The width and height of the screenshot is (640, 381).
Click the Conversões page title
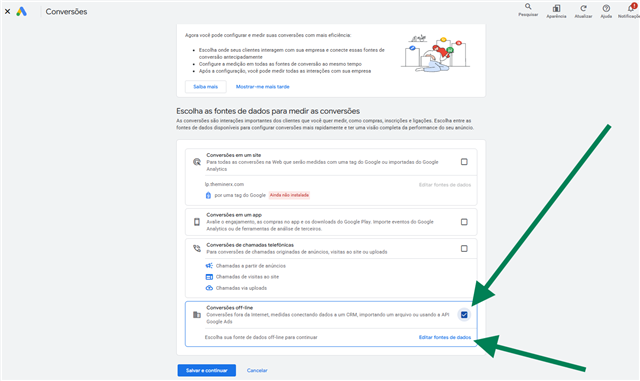pos(66,11)
